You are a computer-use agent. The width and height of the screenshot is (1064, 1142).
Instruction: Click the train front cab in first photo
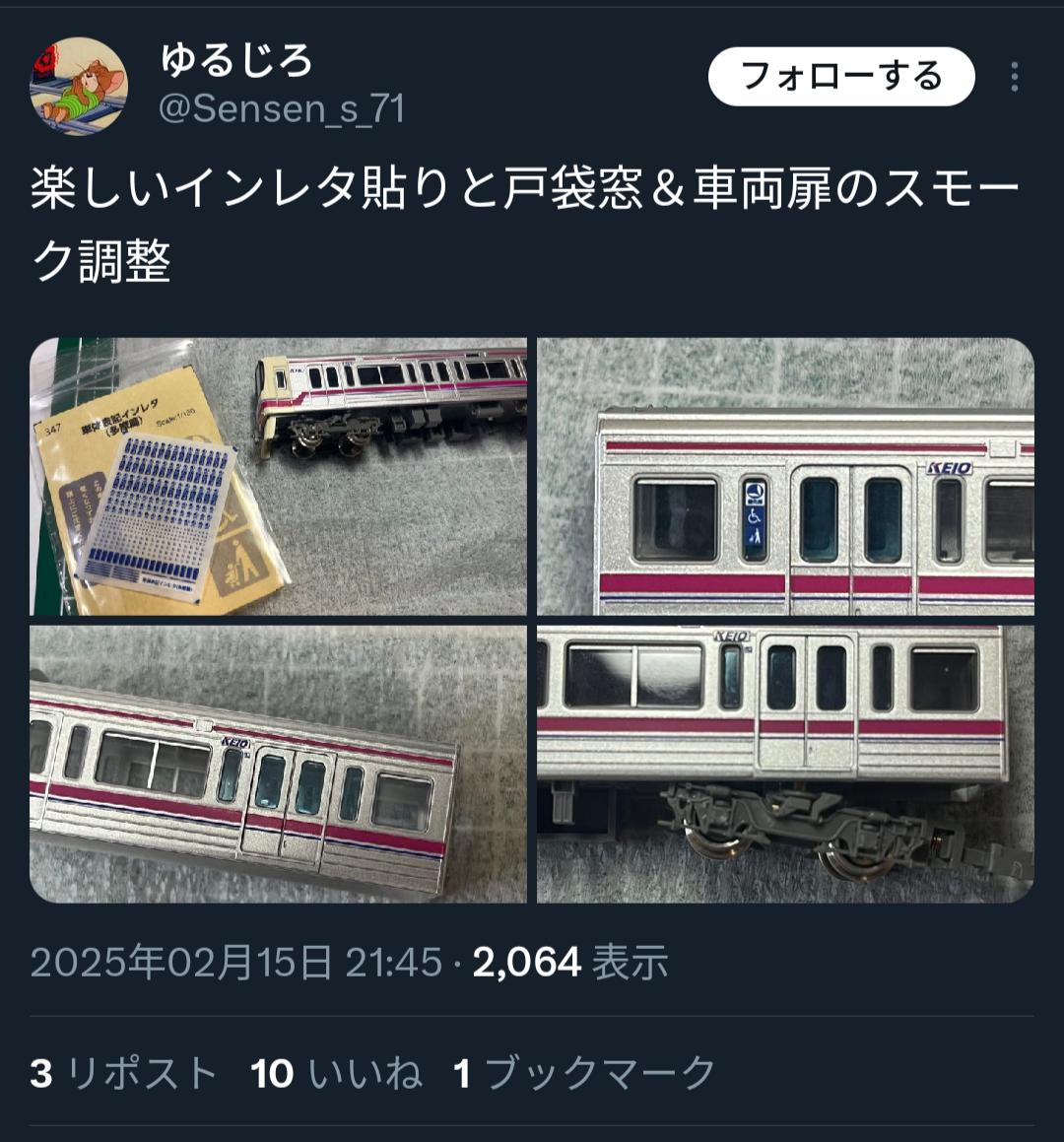click(277, 404)
